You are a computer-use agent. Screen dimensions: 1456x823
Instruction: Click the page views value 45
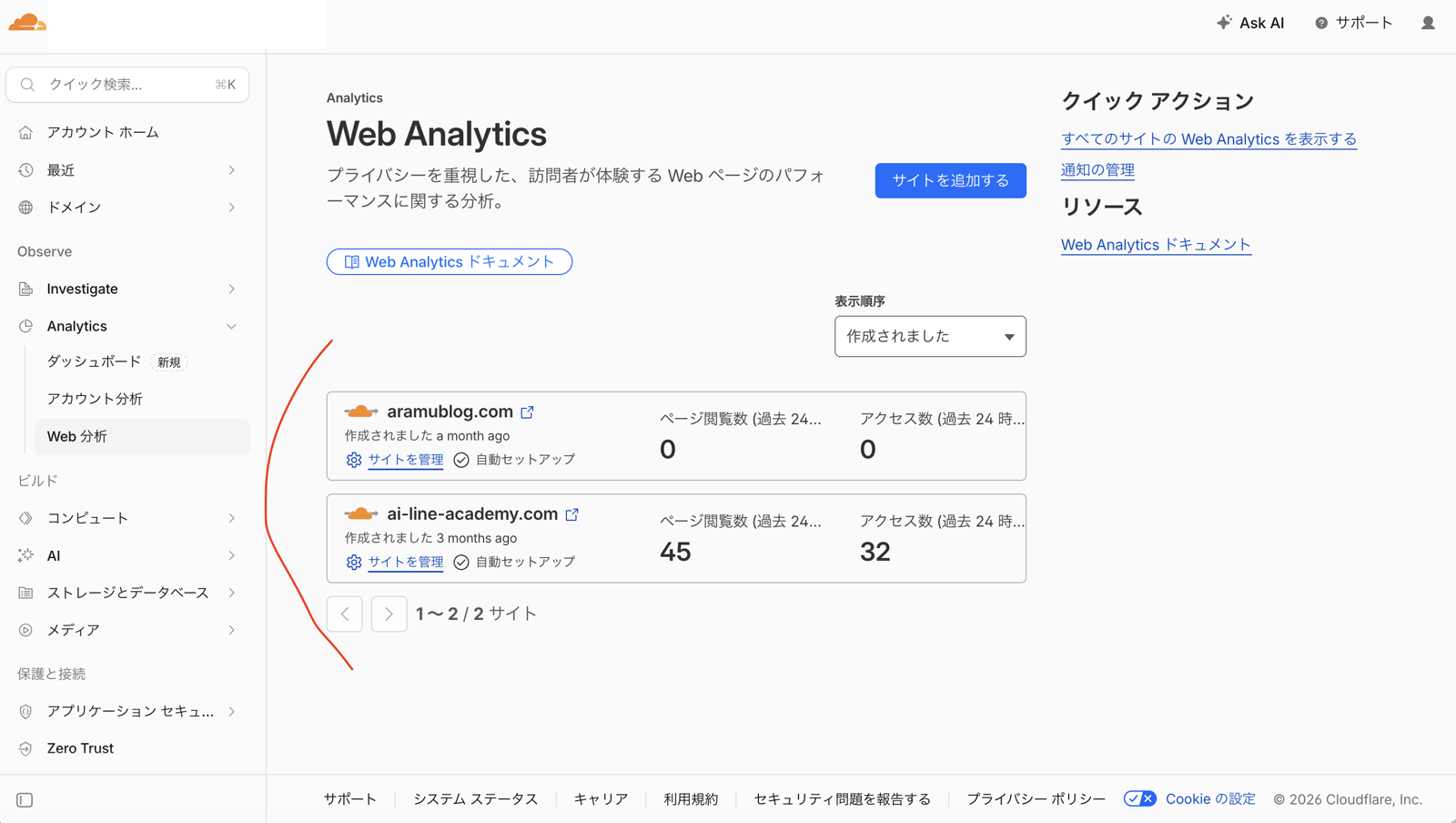click(x=675, y=552)
